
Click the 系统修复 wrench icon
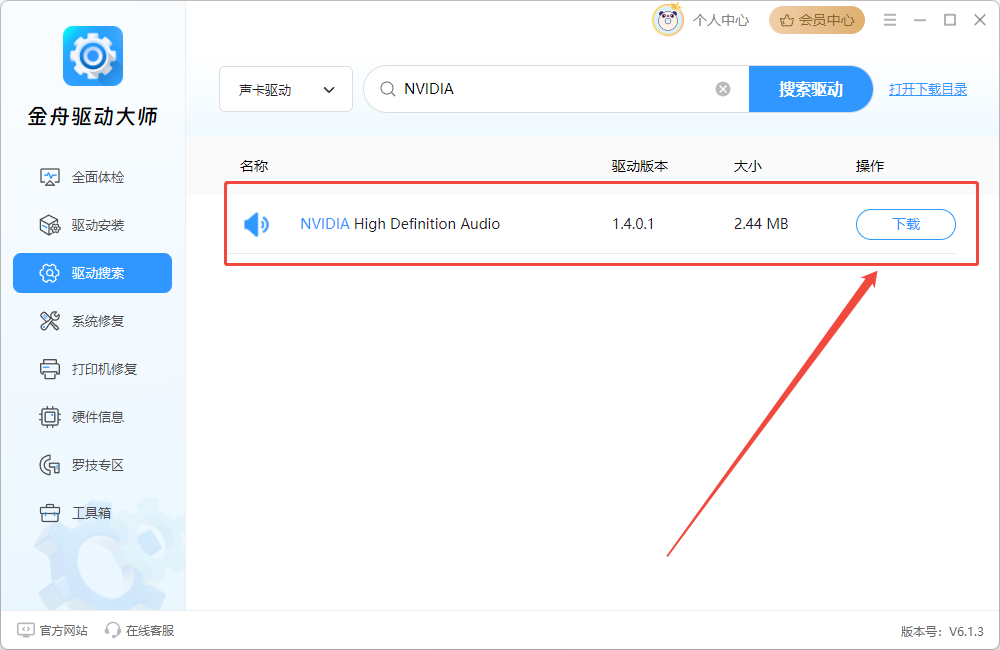point(50,321)
